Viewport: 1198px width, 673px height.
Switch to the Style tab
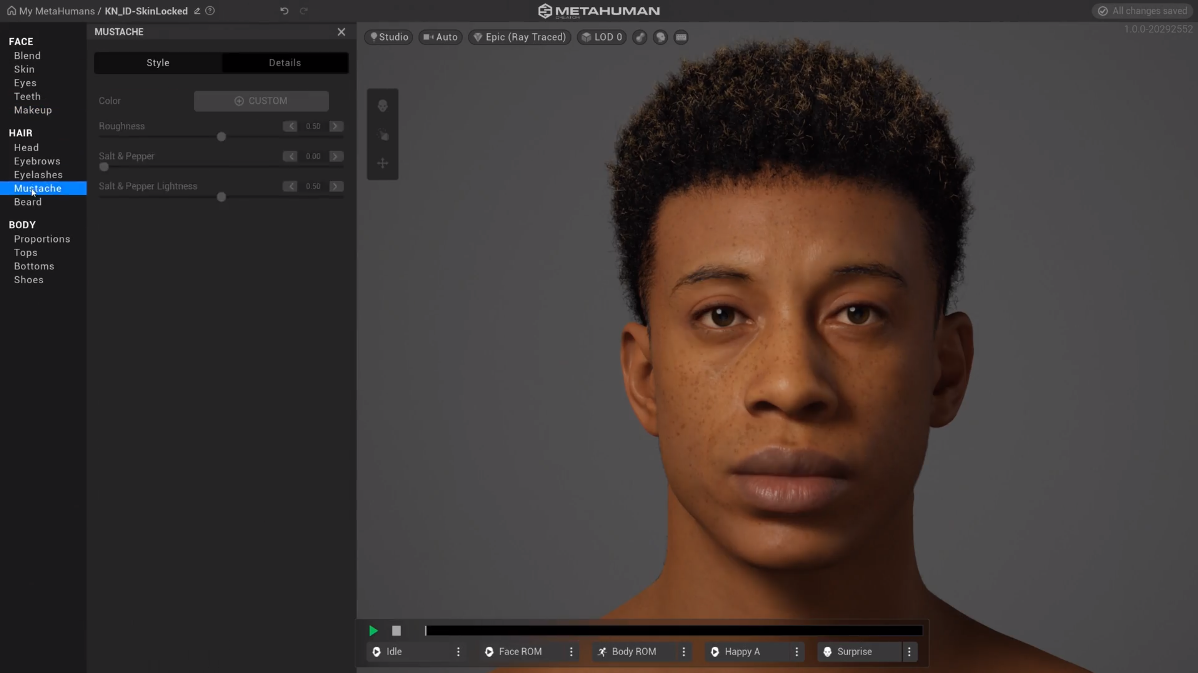tap(158, 63)
